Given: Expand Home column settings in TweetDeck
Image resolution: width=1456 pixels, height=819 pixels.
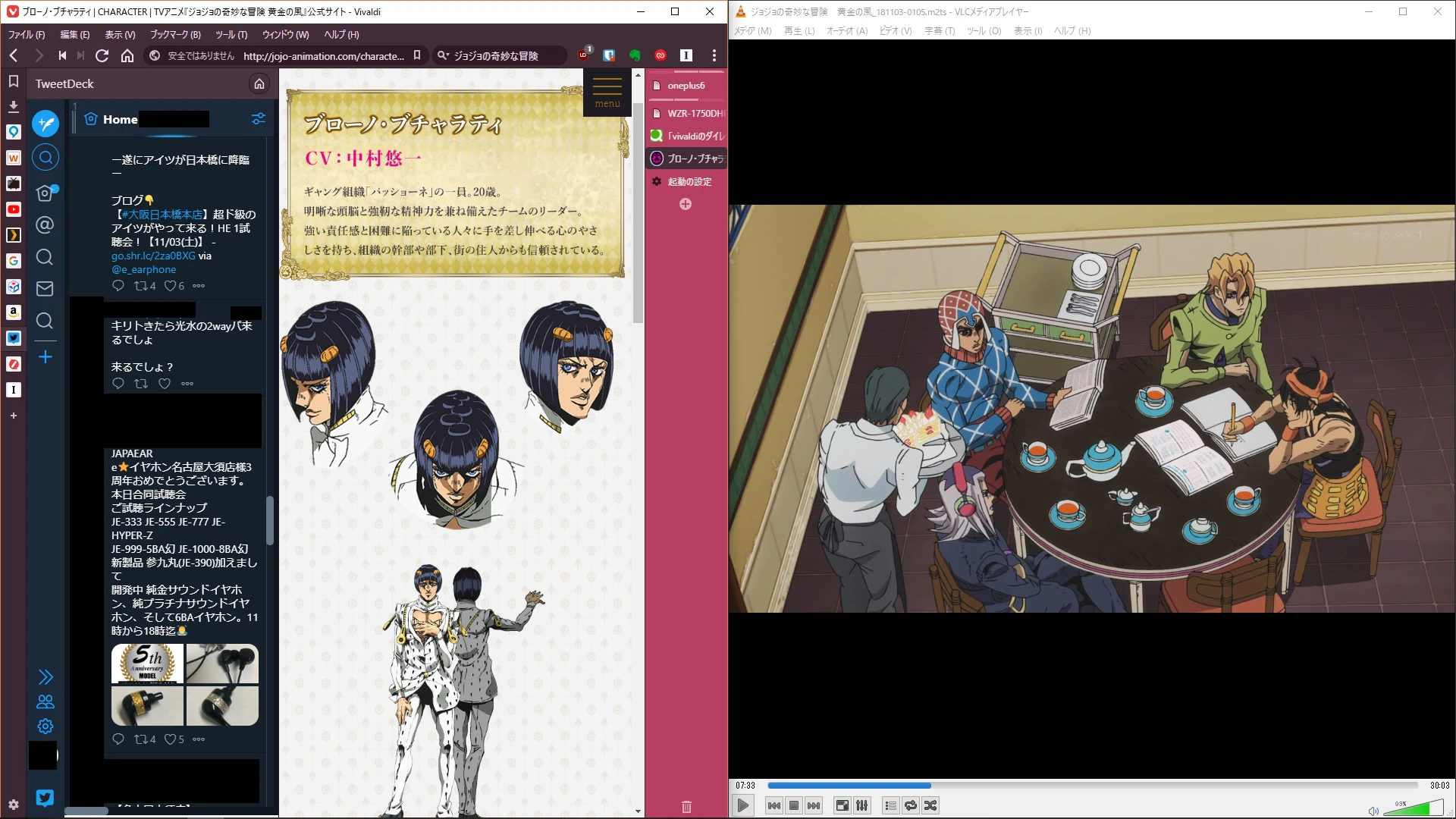Looking at the screenshot, I should click(259, 119).
